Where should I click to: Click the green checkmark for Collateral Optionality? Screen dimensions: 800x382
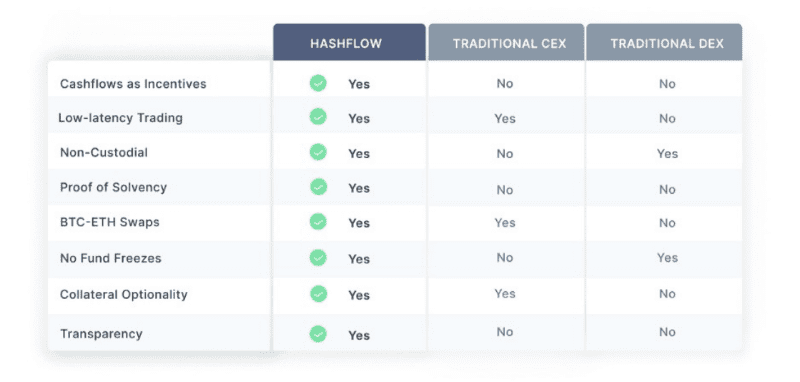(318, 294)
